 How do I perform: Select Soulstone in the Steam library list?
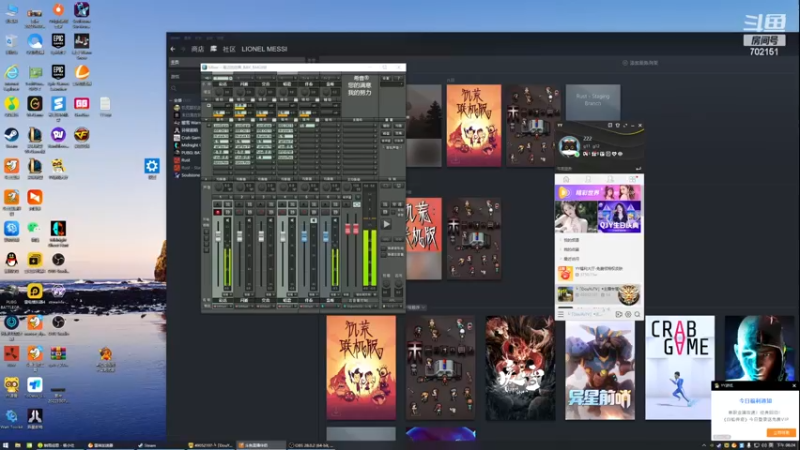[188, 175]
